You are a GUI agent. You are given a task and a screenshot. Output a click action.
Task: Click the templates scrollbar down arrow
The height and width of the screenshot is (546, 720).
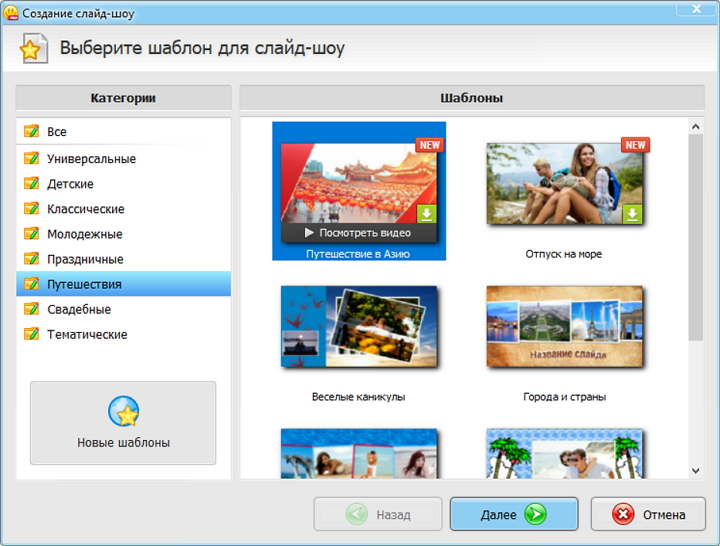point(696,471)
